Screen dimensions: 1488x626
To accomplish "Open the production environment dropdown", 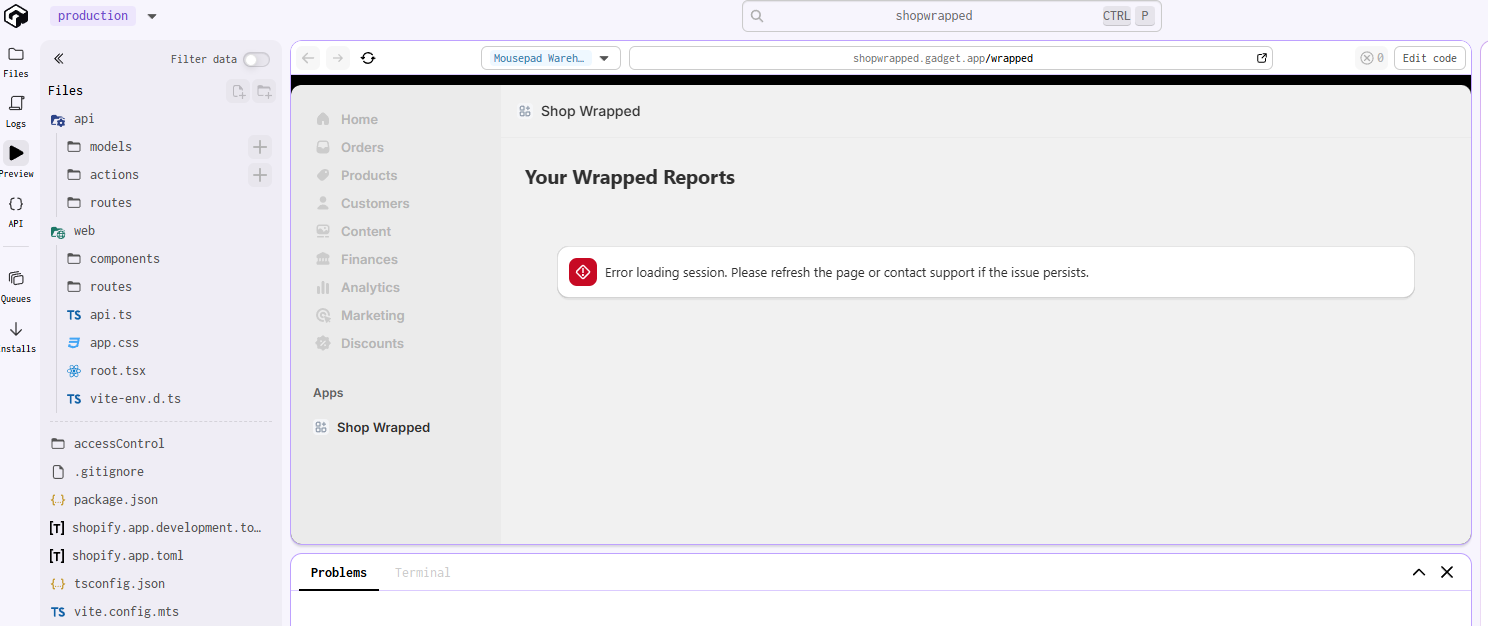I will tap(104, 16).
